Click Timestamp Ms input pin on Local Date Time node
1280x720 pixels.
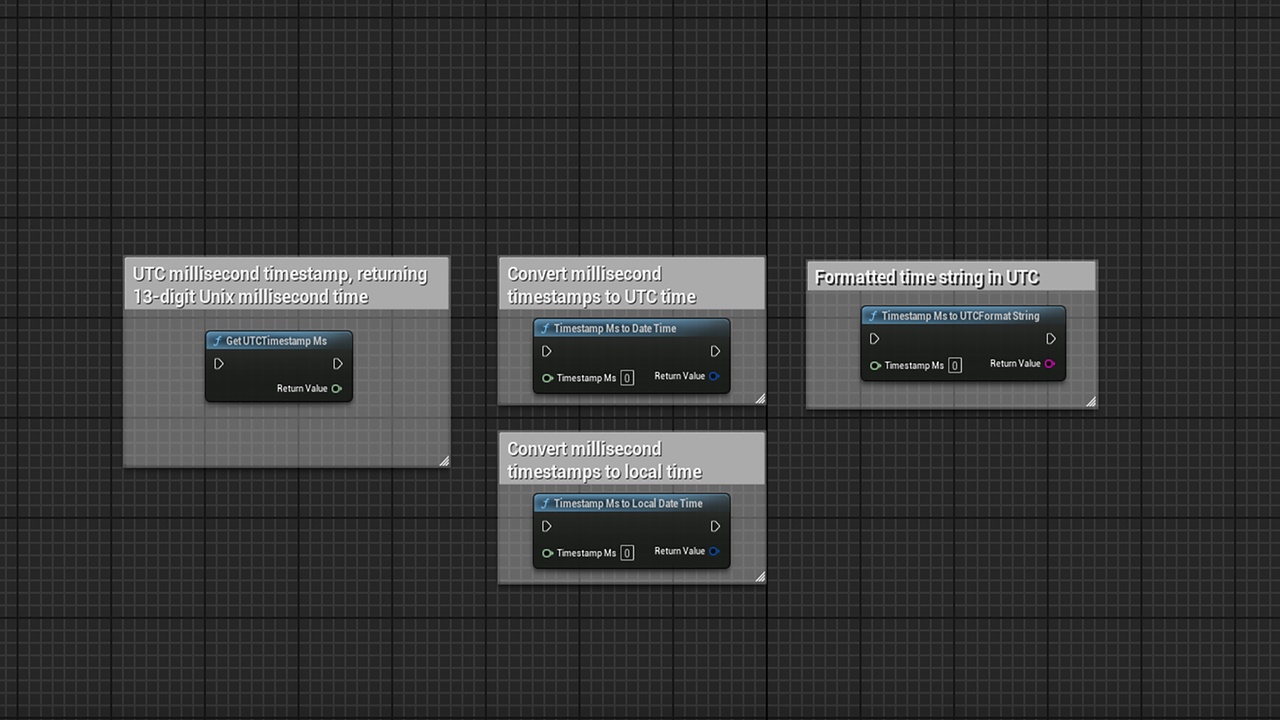[547, 553]
